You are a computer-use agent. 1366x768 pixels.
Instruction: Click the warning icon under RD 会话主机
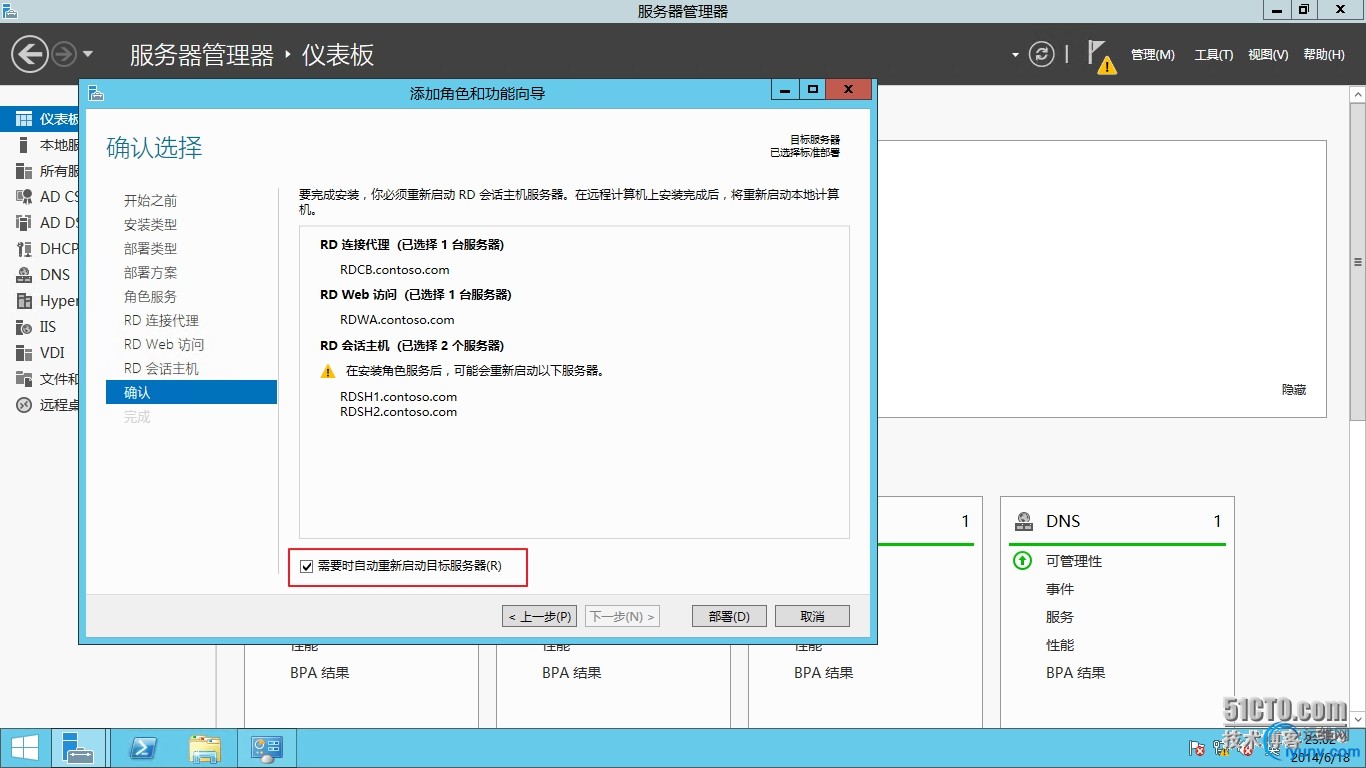[328, 371]
